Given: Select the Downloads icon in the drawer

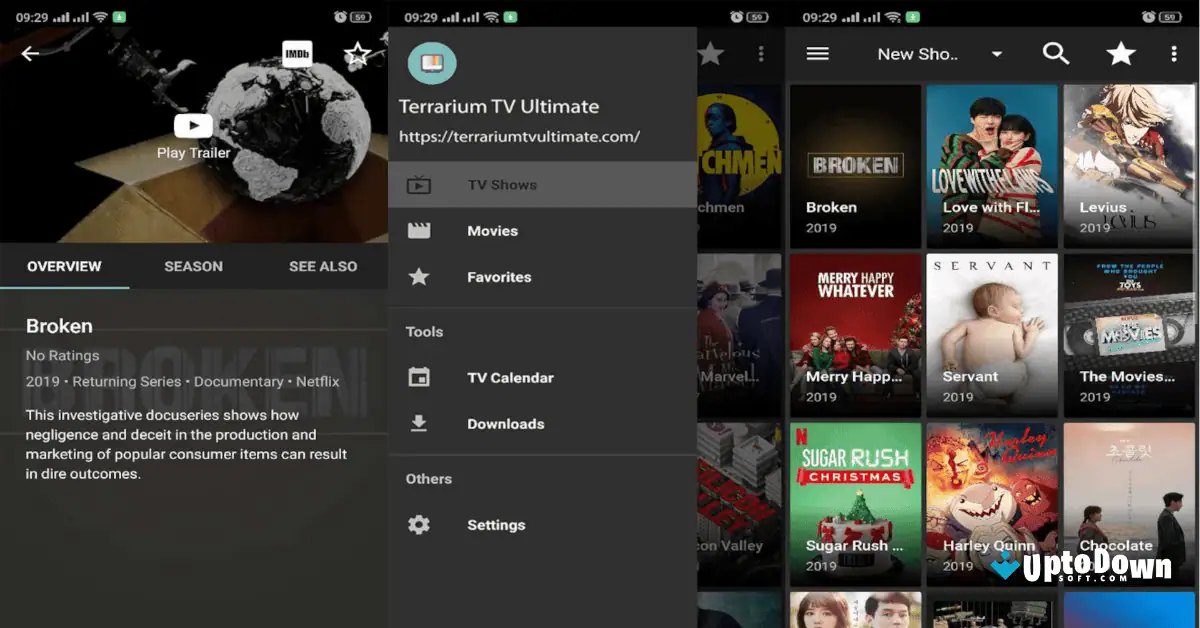Looking at the screenshot, I should [419, 423].
